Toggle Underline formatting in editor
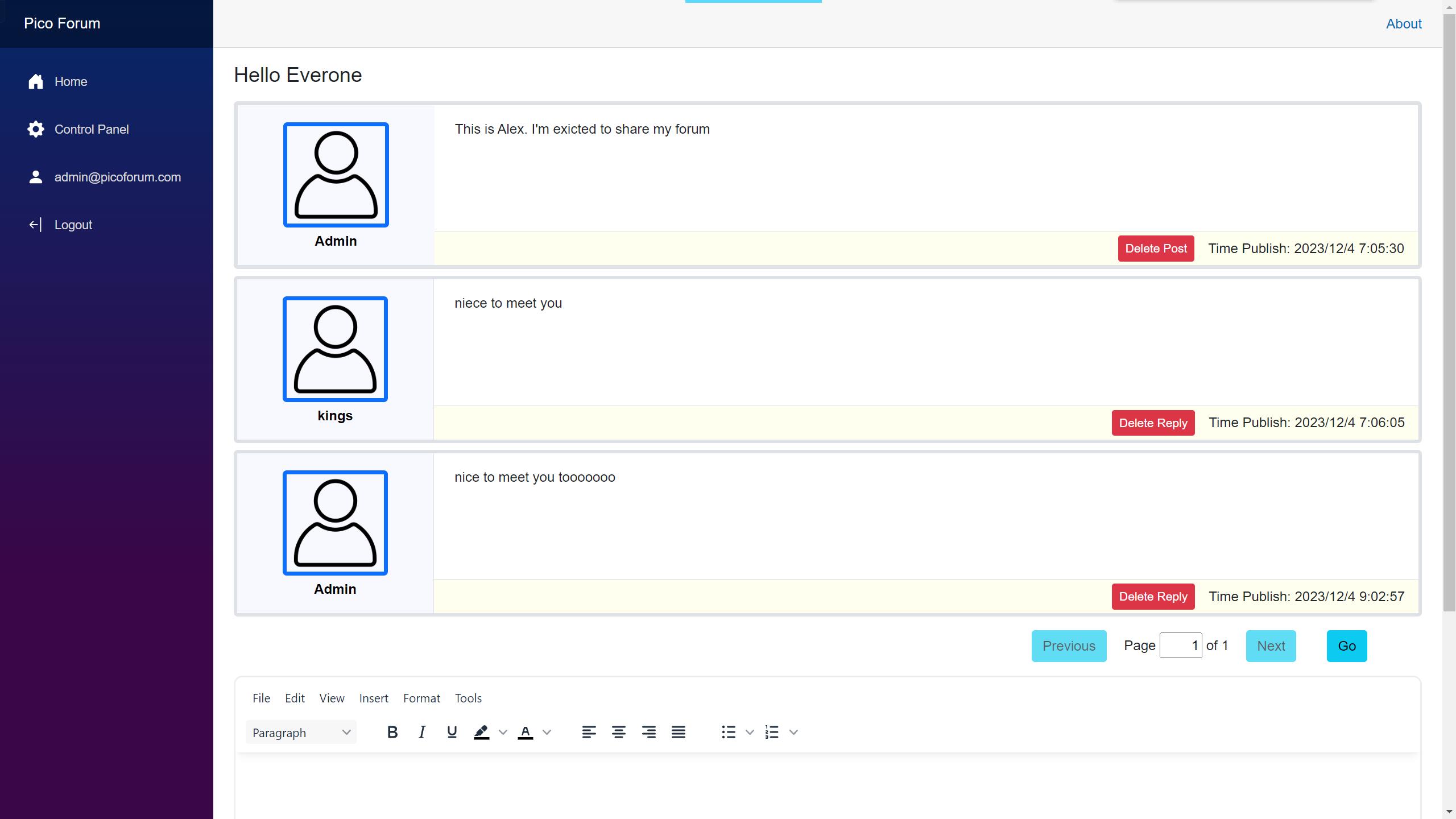Screen dimensions: 1456x819 pos(452,732)
